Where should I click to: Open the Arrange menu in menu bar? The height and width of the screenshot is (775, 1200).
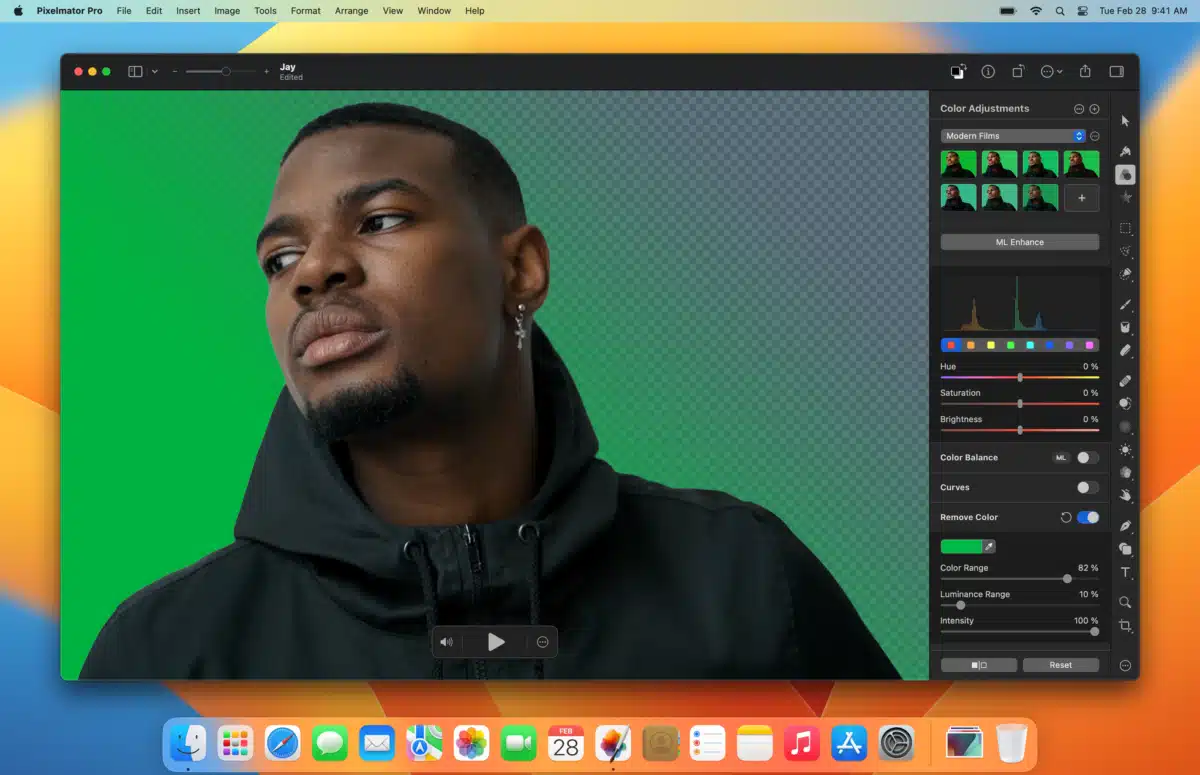pyautogui.click(x=351, y=11)
